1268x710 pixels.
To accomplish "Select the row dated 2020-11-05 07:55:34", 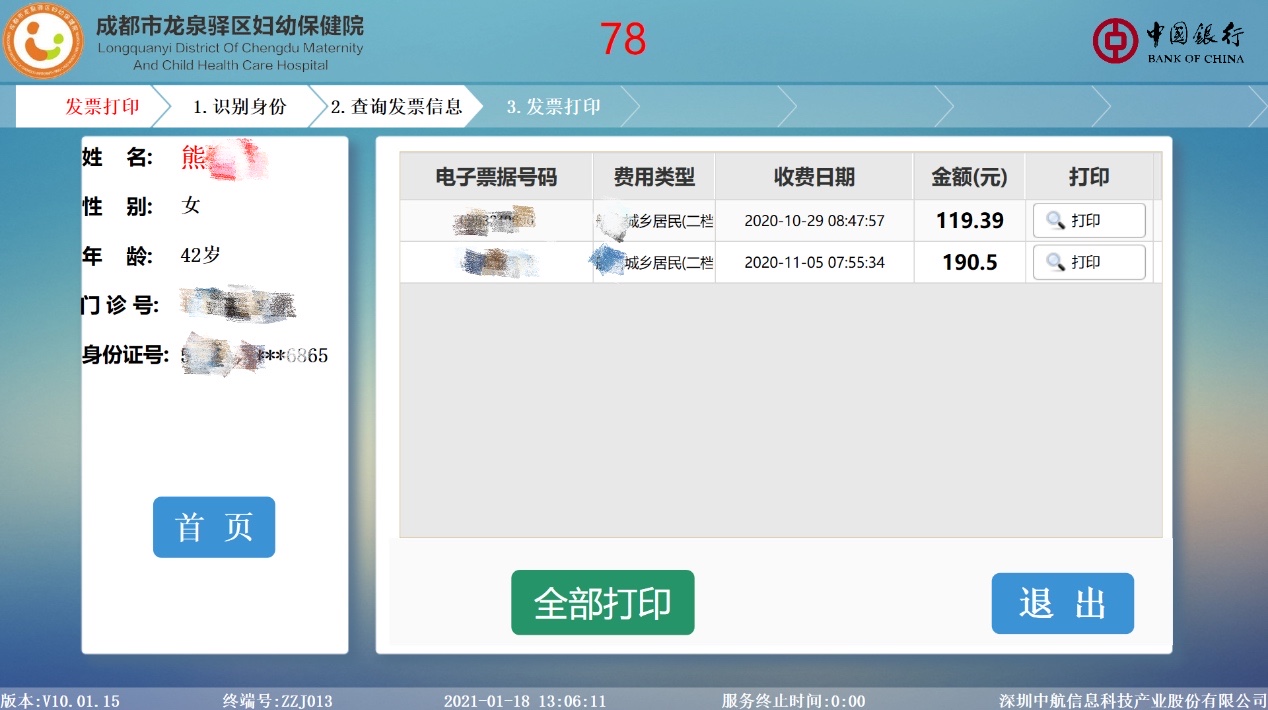I will click(814, 263).
